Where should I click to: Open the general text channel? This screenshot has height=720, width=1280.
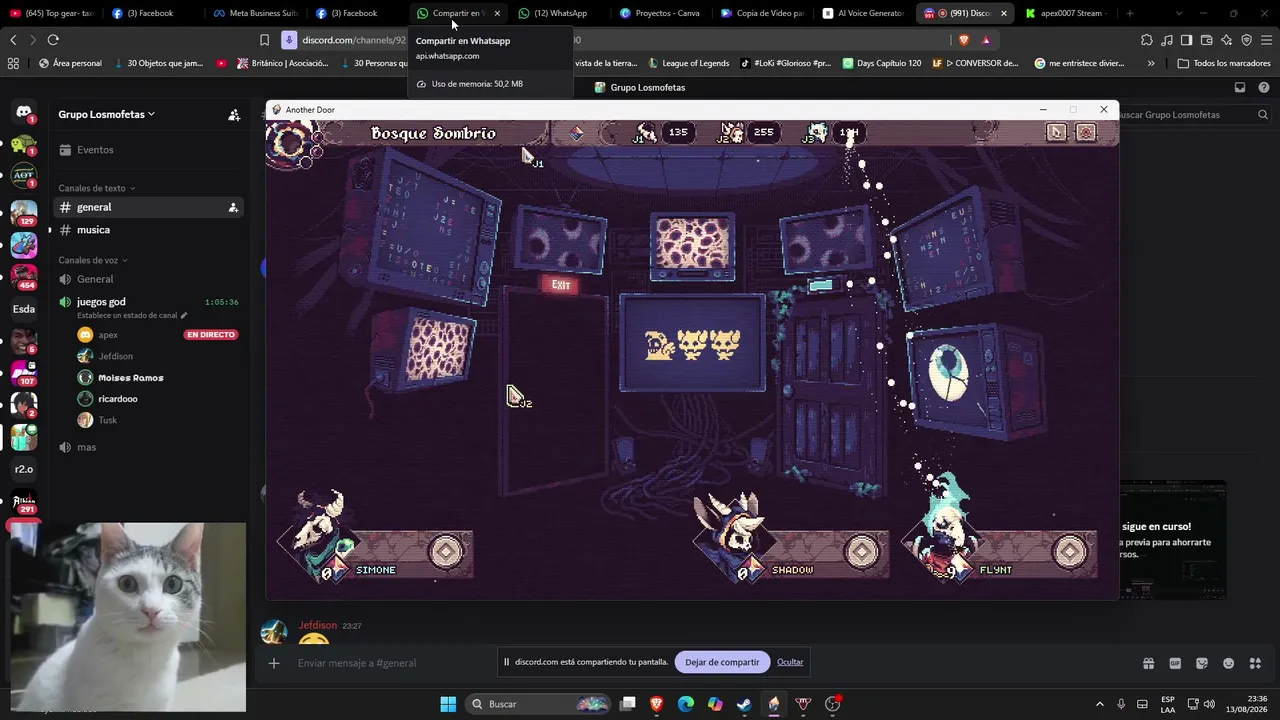point(148,207)
